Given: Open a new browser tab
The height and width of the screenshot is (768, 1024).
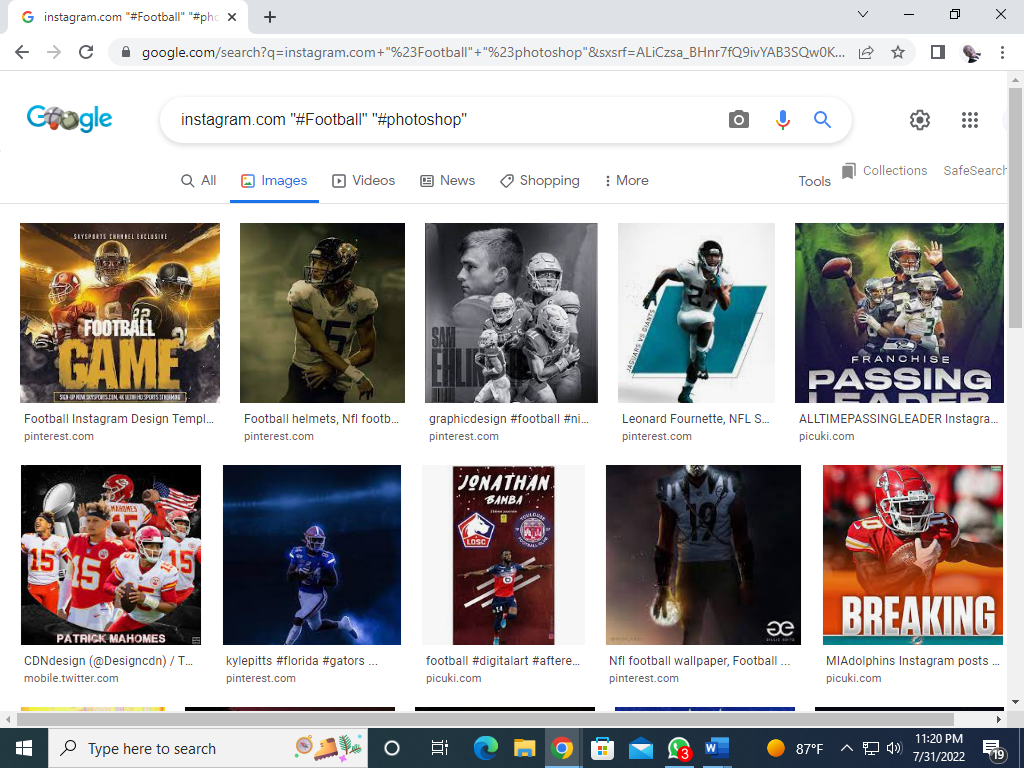Looking at the screenshot, I should pos(270,17).
